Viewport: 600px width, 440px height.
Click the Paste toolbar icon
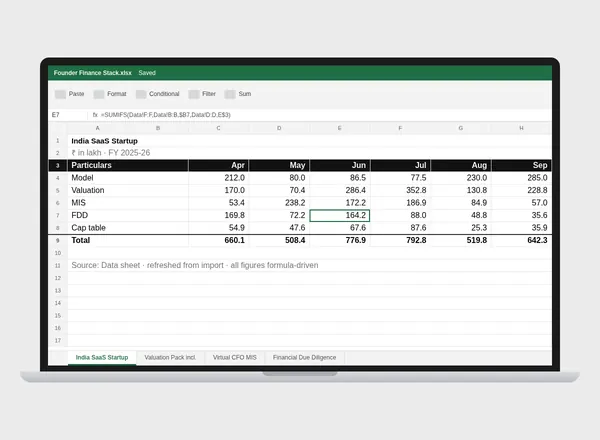[60, 94]
